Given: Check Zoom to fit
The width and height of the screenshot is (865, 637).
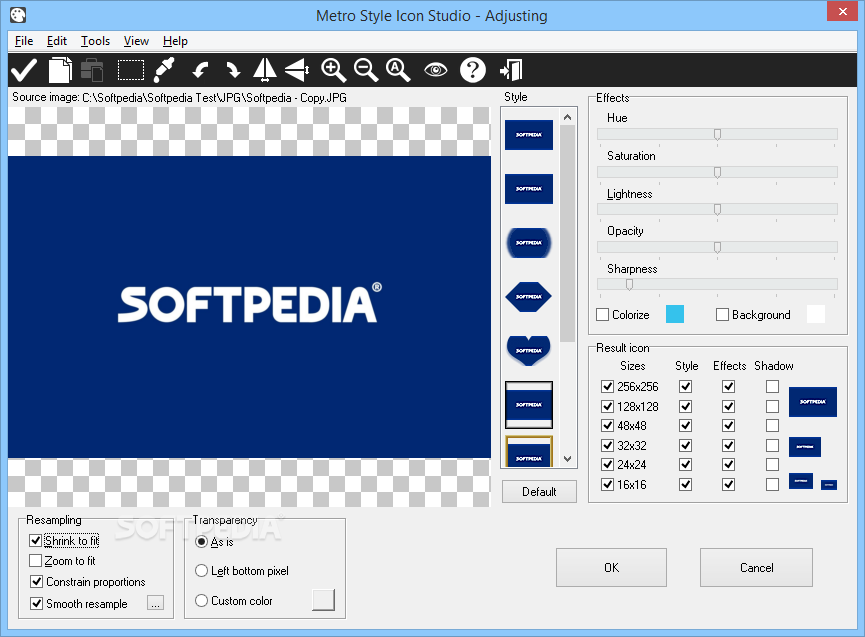Looking at the screenshot, I should [x=36, y=561].
